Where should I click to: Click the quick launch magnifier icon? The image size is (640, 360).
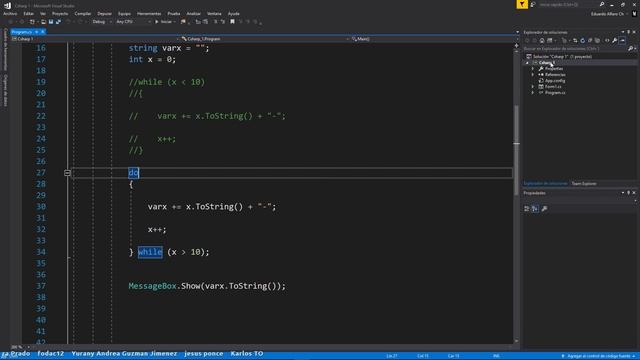coord(602,4)
